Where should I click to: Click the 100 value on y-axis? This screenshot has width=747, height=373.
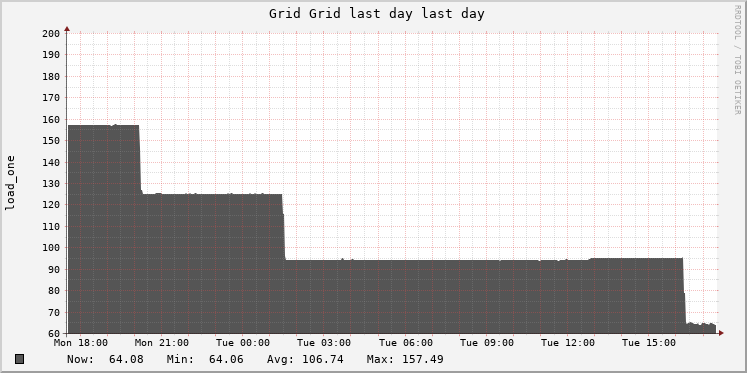point(50,248)
